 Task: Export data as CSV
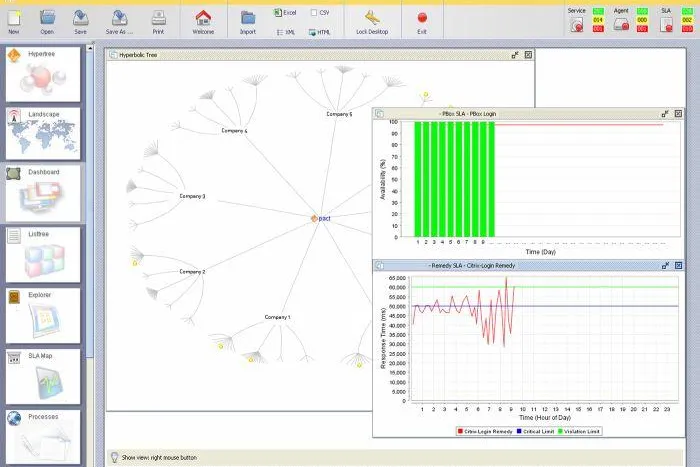[320, 13]
